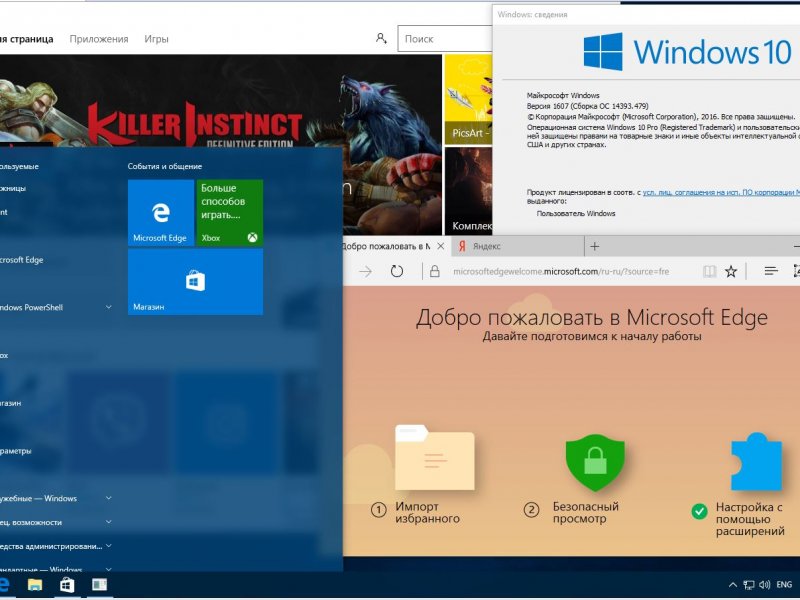The width and height of the screenshot is (800, 600).
Task: Open the Xbox tile in Start menu
Action: pos(230,213)
